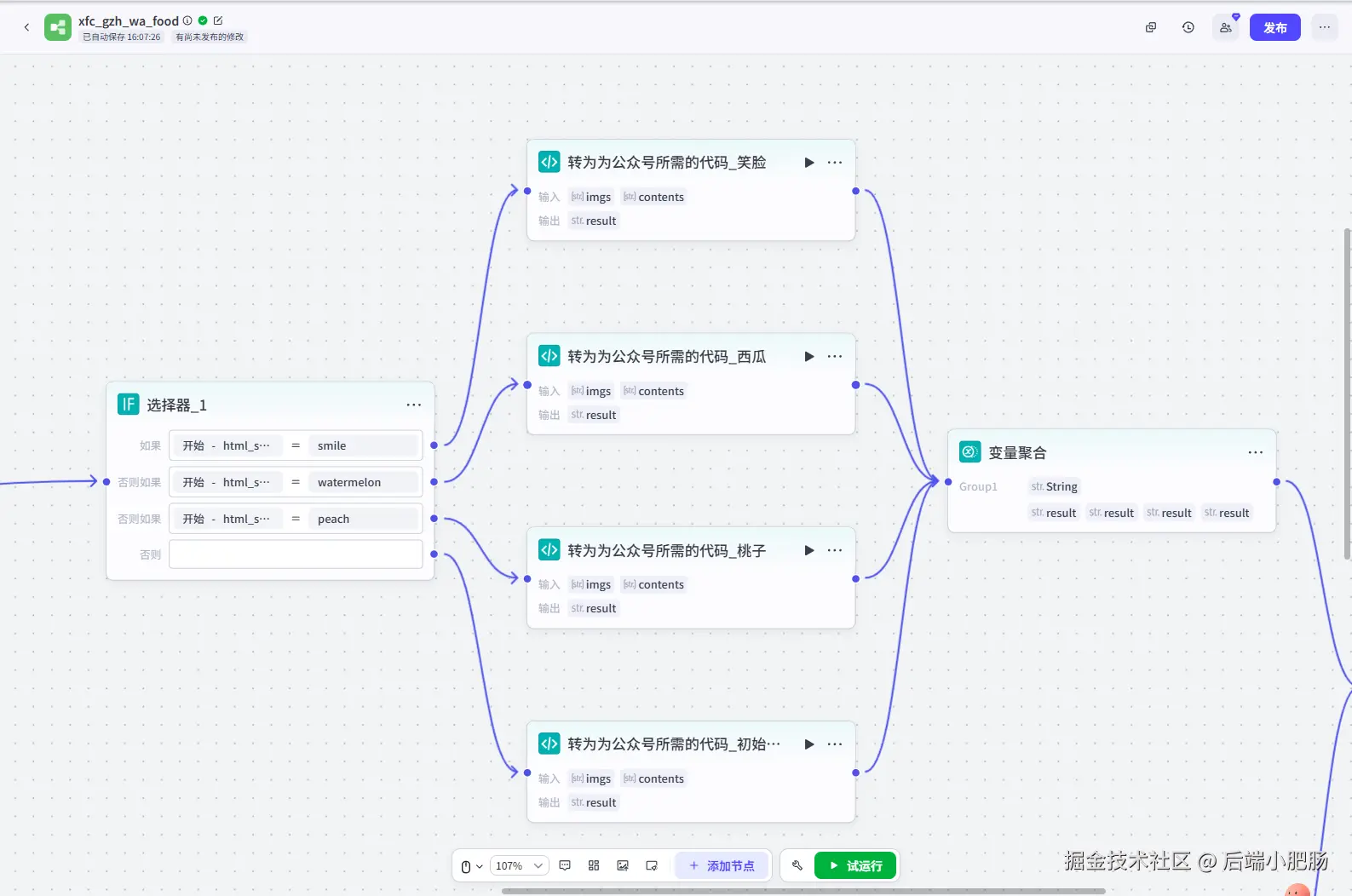
Task: Auto-arrange nodes with the grid layout icon
Action: [x=594, y=865]
